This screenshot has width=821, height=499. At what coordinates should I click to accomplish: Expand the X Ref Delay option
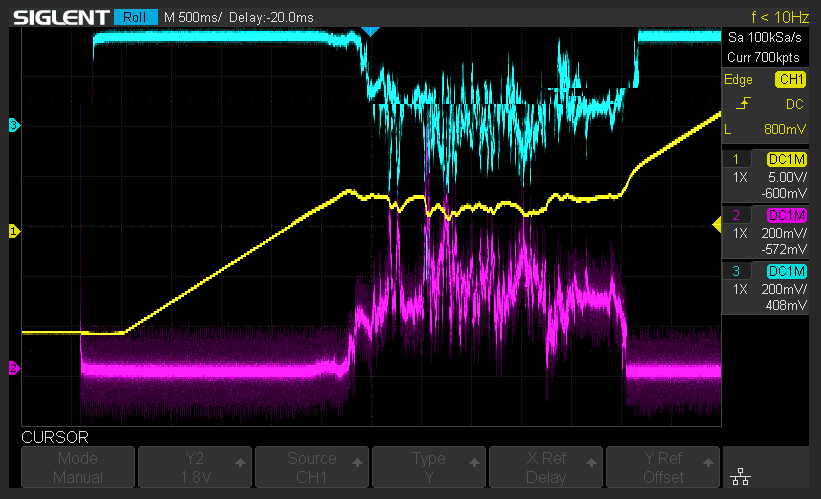click(546, 467)
